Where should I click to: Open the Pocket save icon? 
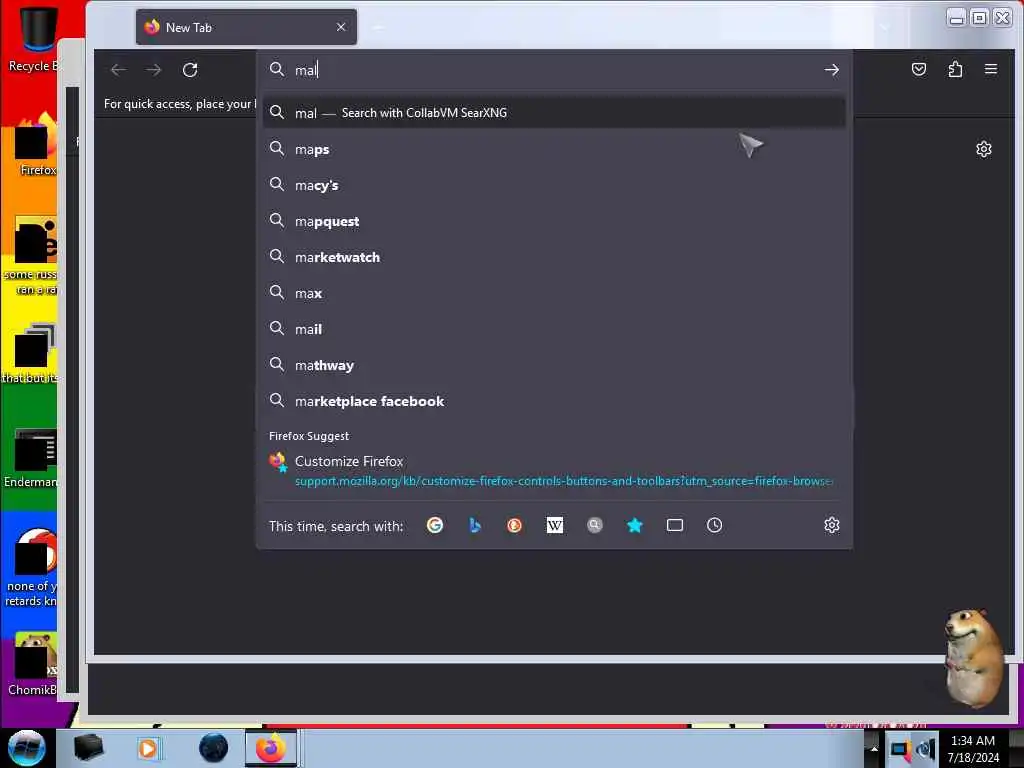(919, 69)
